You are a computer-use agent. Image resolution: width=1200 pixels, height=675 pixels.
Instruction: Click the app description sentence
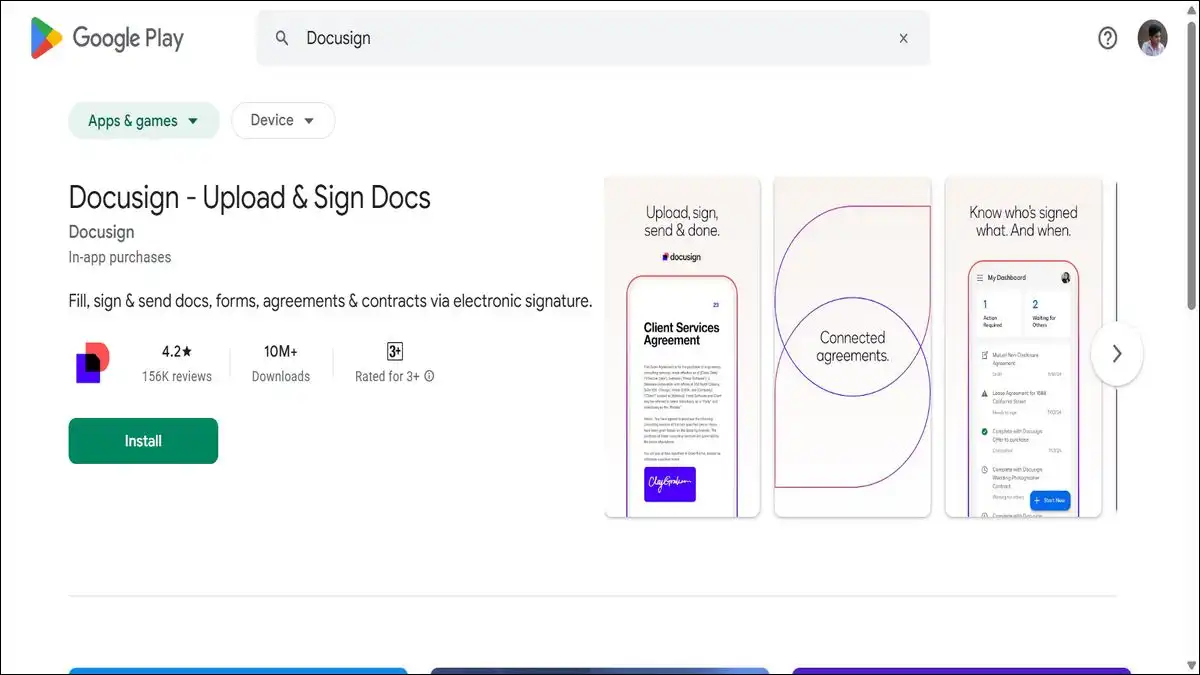(x=330, y=301)
